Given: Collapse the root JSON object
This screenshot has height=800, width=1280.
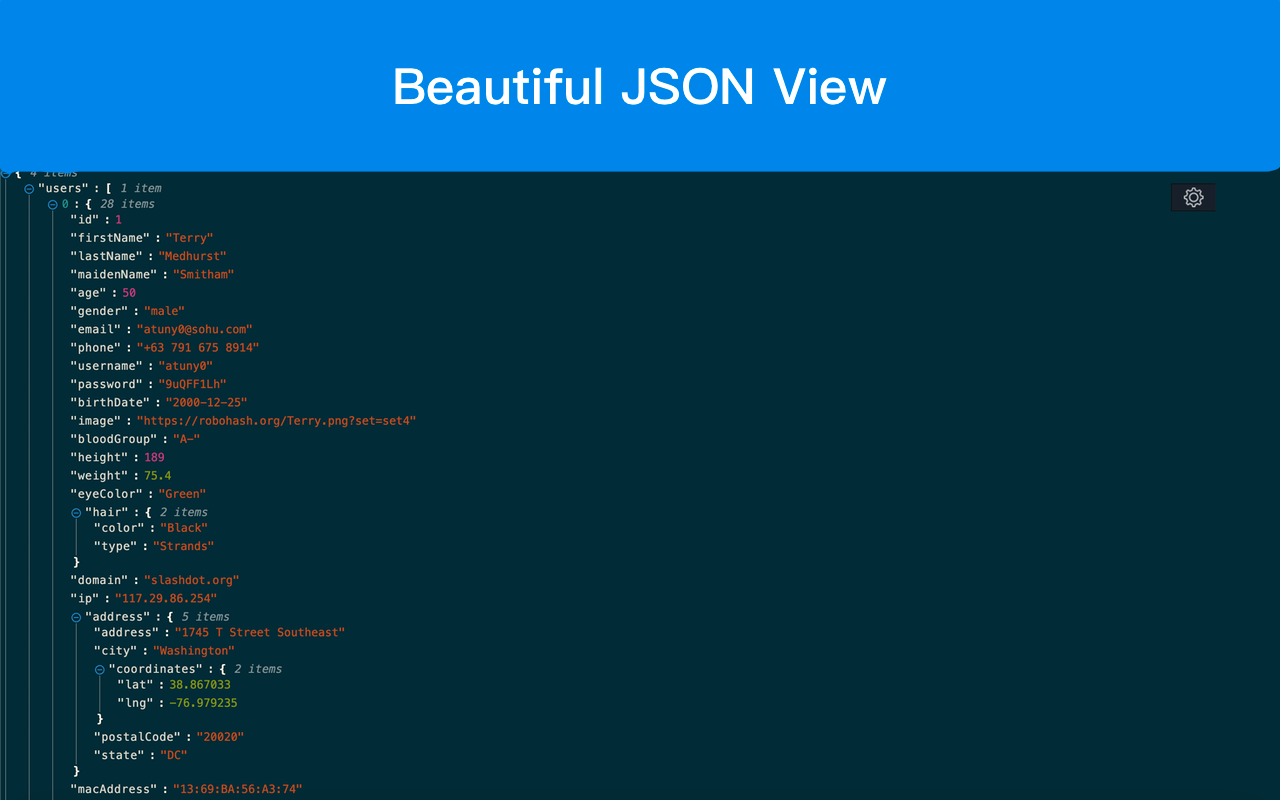Looking at the screenshot, I should (x=8, y=172).
